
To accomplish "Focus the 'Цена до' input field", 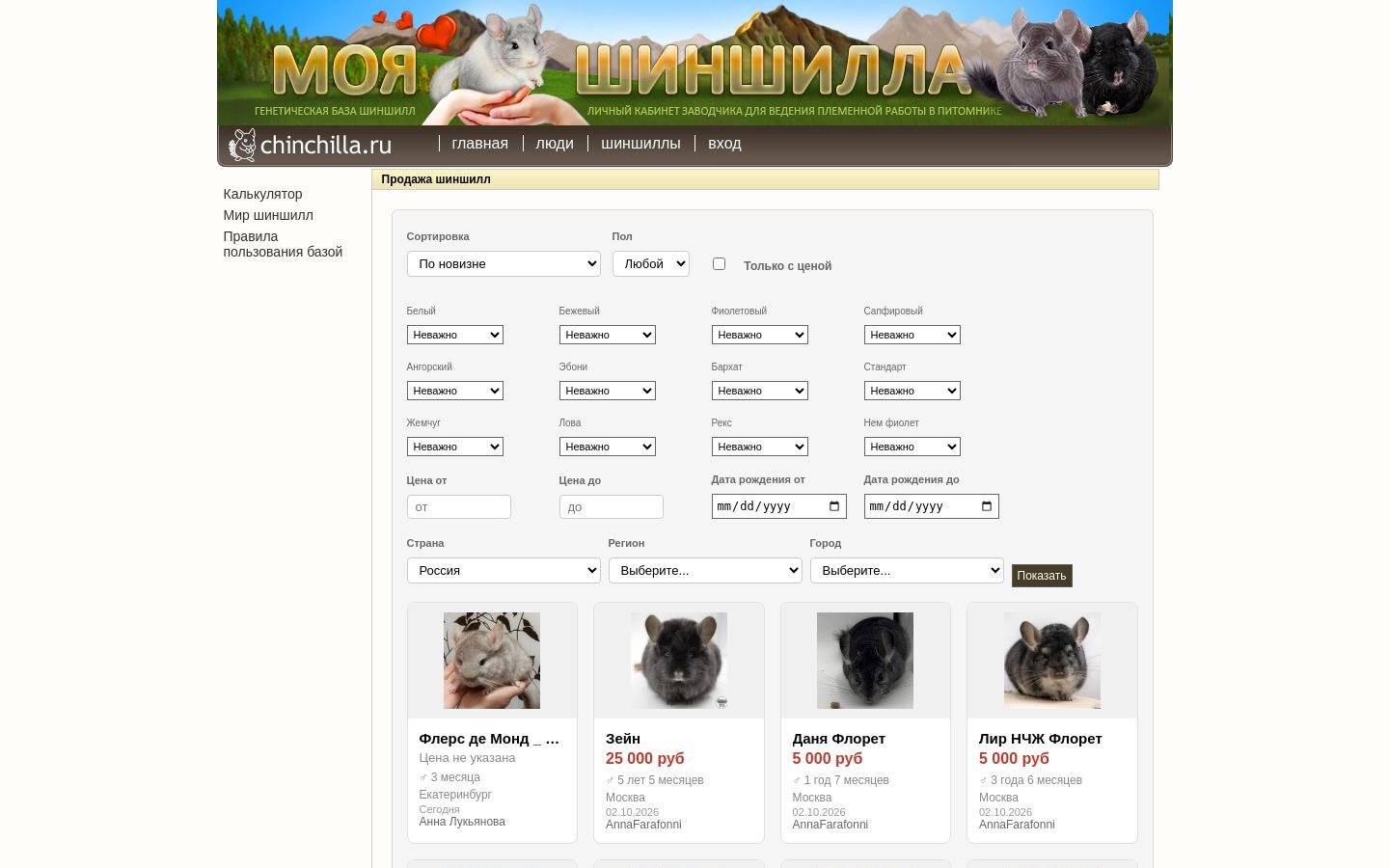I will coord(612,506).
